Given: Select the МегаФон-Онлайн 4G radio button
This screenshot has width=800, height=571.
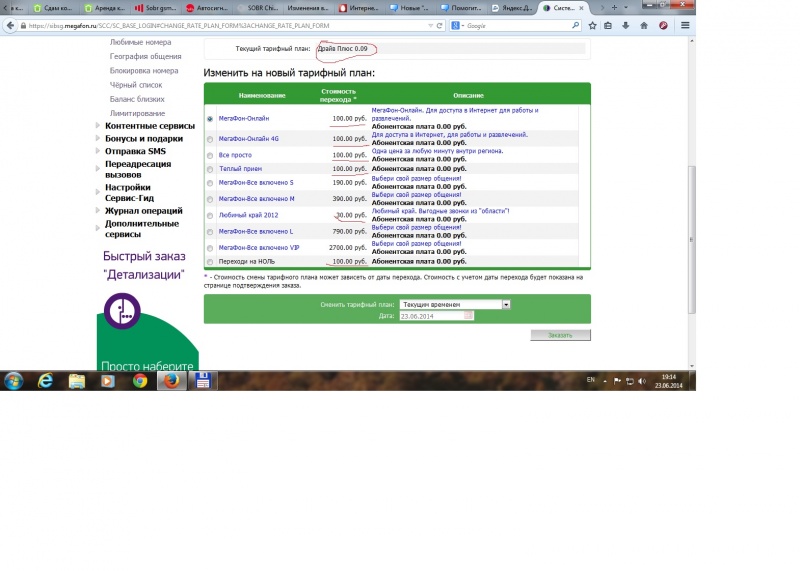Looking at the screenshot, I should 210,139.
